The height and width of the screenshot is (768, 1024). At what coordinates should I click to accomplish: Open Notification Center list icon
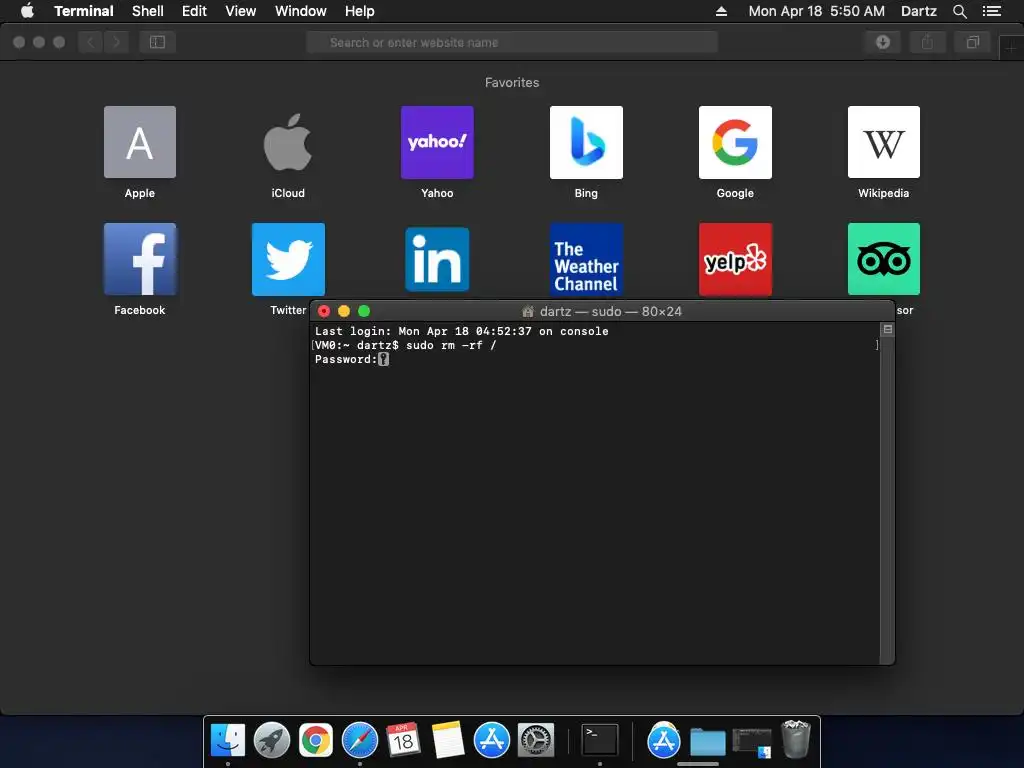[991, 11]
